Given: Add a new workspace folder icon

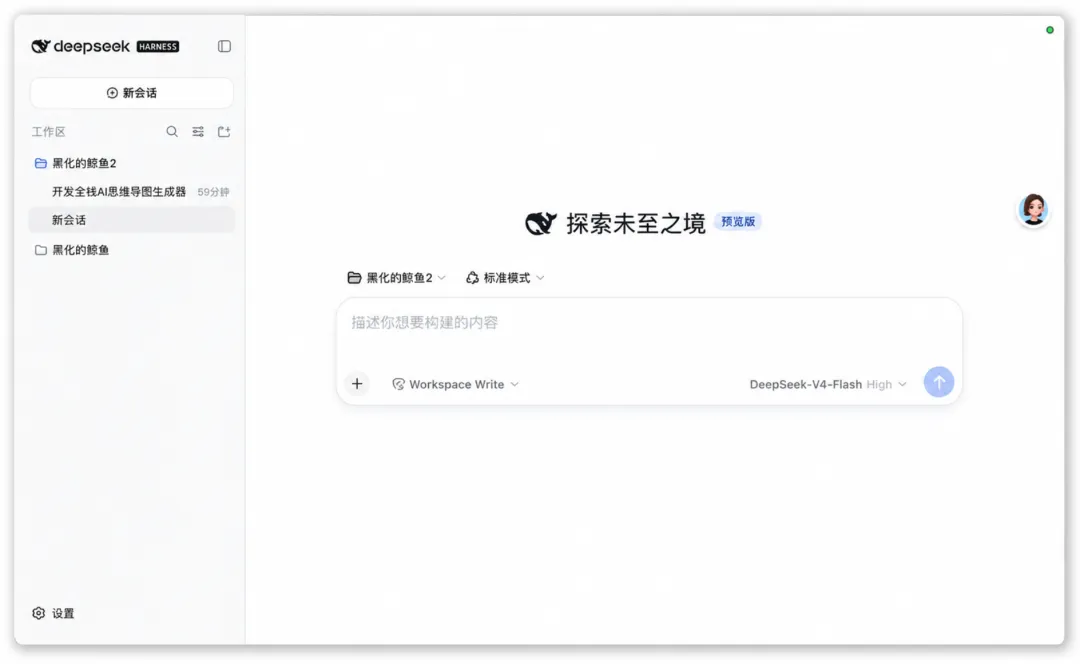Looking at the screenshot, I should tap(224, 132).
